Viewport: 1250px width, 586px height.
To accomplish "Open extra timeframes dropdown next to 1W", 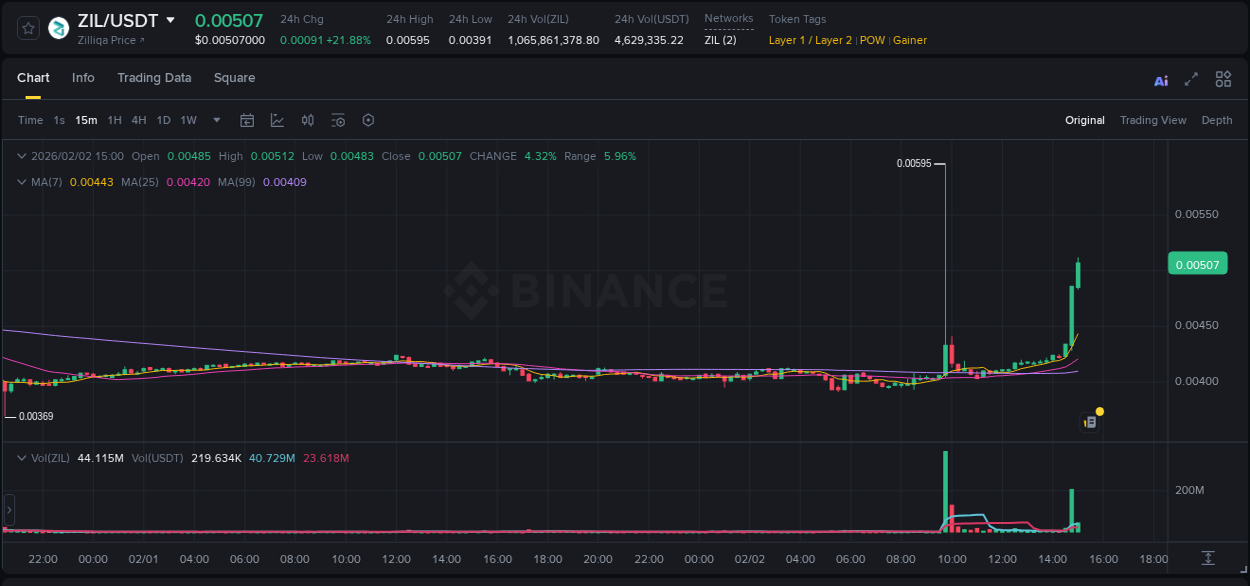I will click(x=215, y=119).
